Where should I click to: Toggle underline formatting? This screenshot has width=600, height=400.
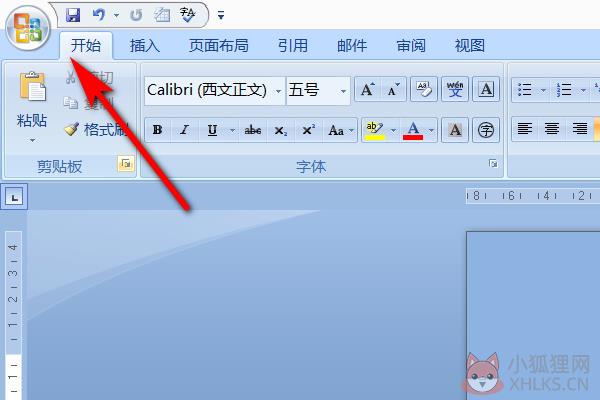(x=212, y=130)
